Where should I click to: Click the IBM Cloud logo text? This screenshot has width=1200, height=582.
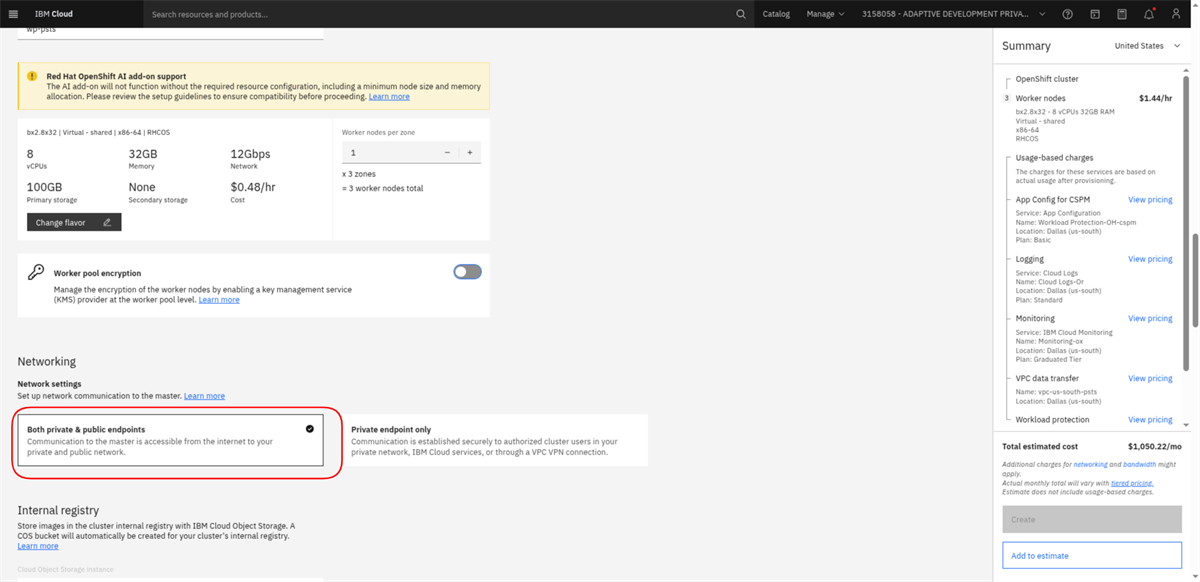click(x=53, y=14)
